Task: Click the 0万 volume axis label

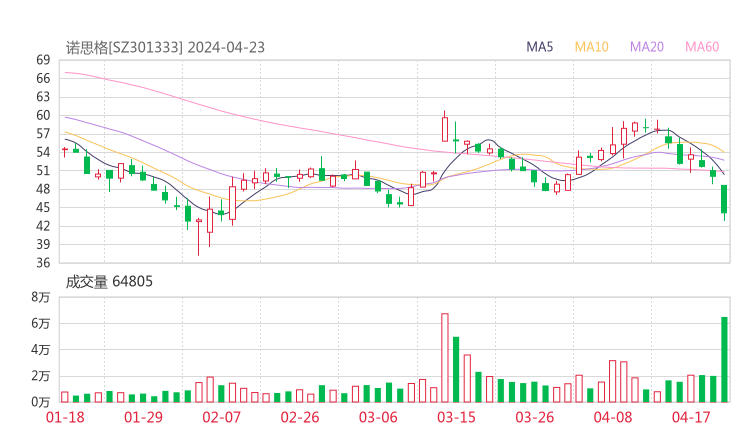Action: pyautogui.click(x=41, y=402)
